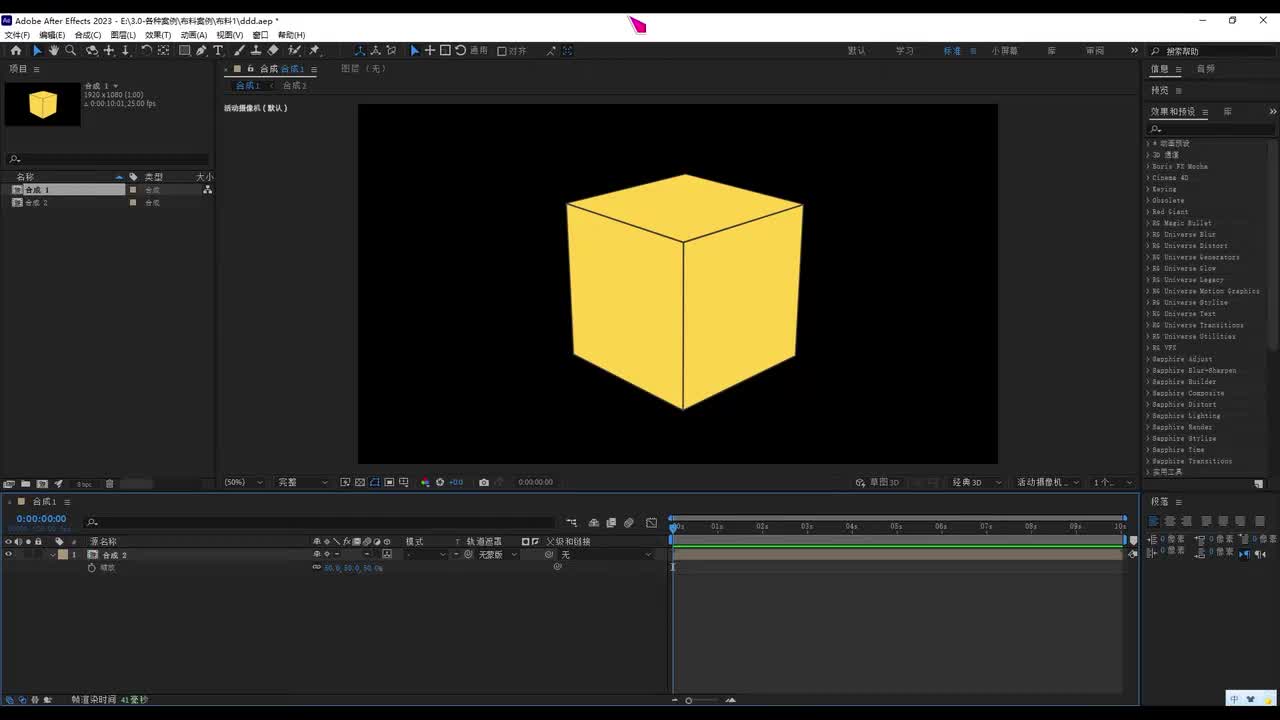Click the Composition mini-flowchart icon
Image resolution: width=1280 pixels, height=720 pixels.
pyautogui.click(x=571, y=522)
